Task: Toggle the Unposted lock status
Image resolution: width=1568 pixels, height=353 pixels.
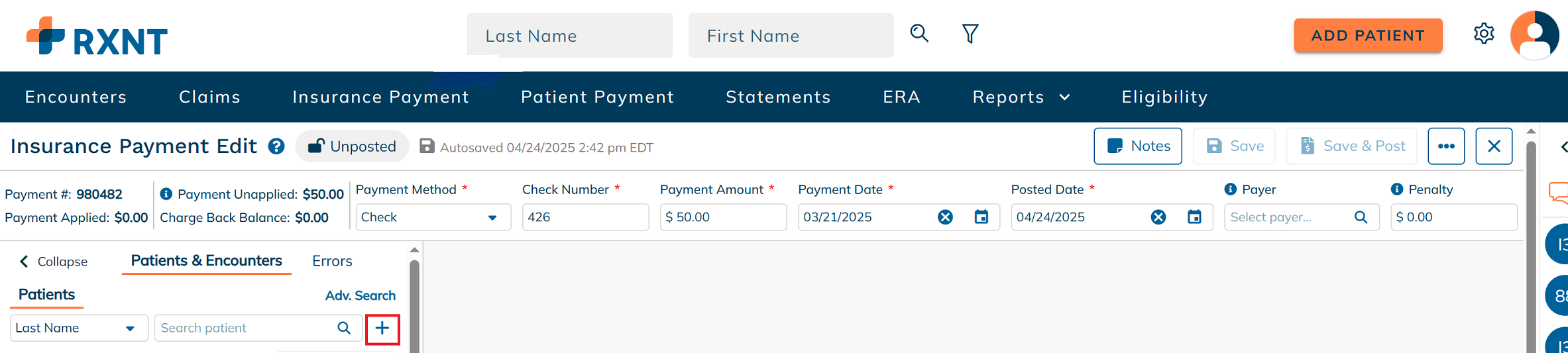Action: pyautogui.click(x=352, y=146)
